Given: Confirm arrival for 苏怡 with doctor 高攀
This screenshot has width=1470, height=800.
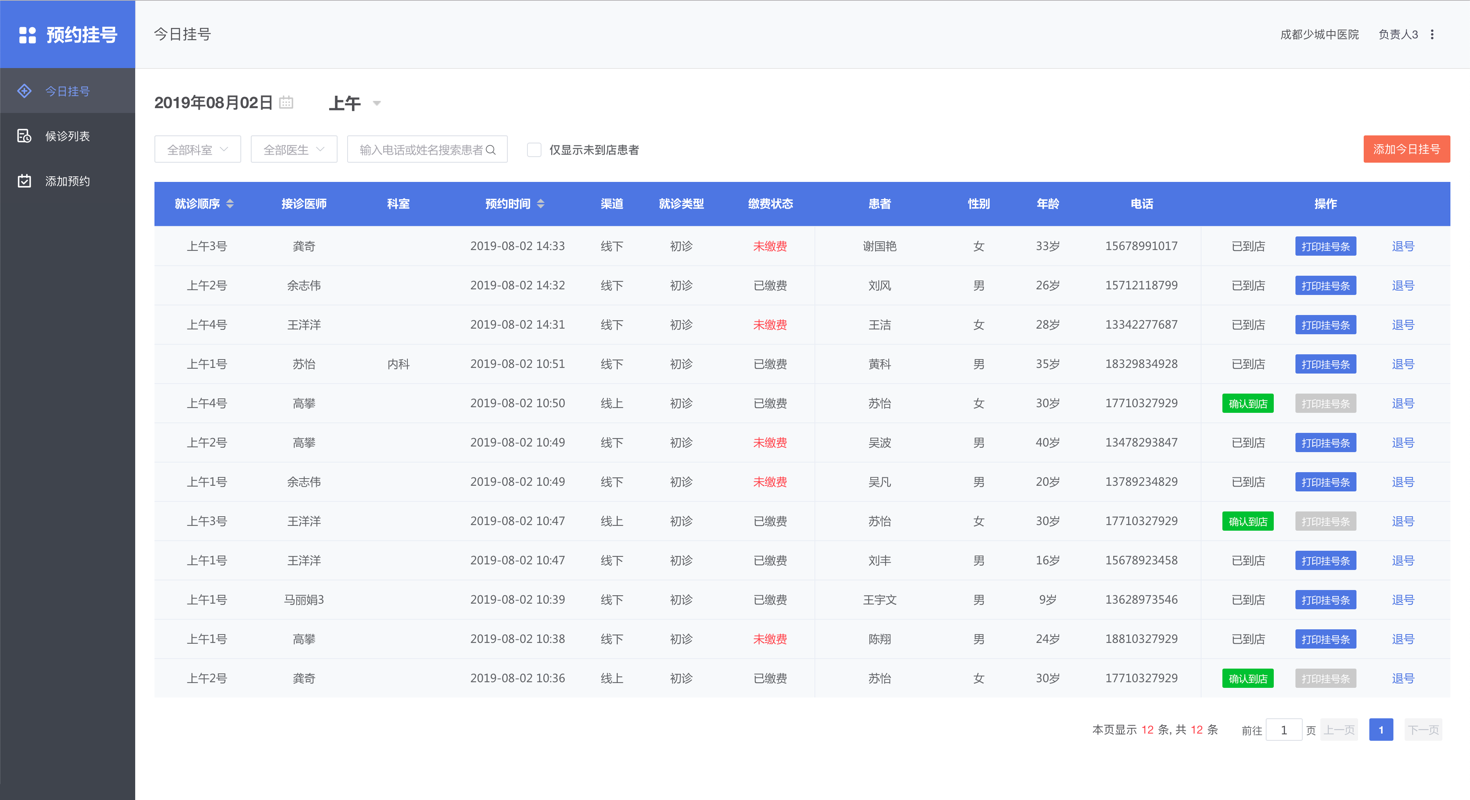Looking at the screenshot, I should [x=1248, y=404].
